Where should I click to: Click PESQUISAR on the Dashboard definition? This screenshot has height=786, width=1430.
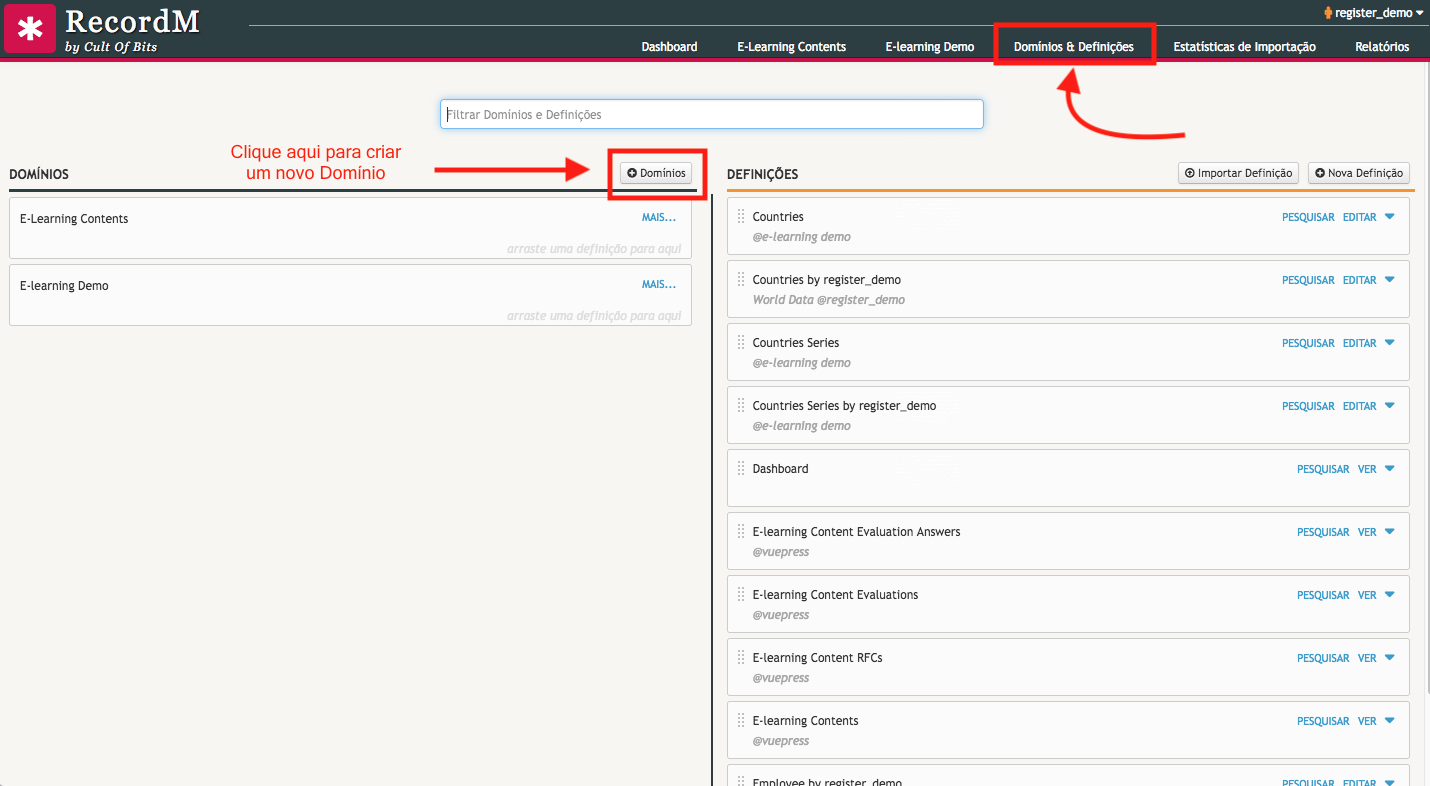pyautogui.click(x=1323, y=469)
